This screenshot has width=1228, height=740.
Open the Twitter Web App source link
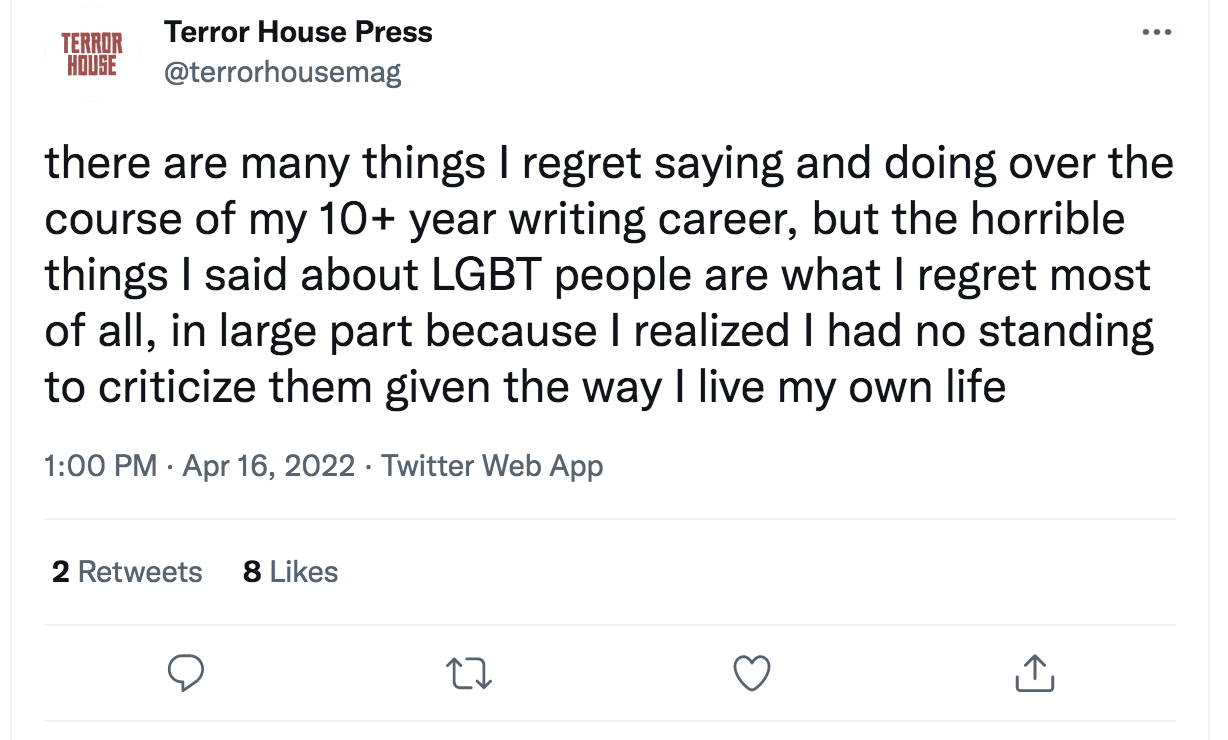492,466
